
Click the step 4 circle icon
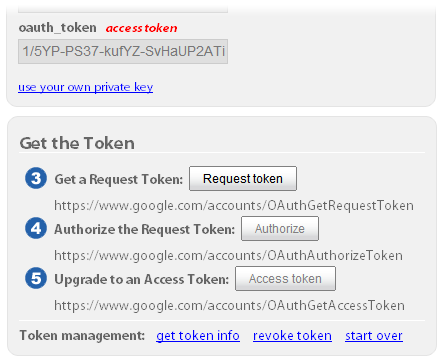point(36,228)
